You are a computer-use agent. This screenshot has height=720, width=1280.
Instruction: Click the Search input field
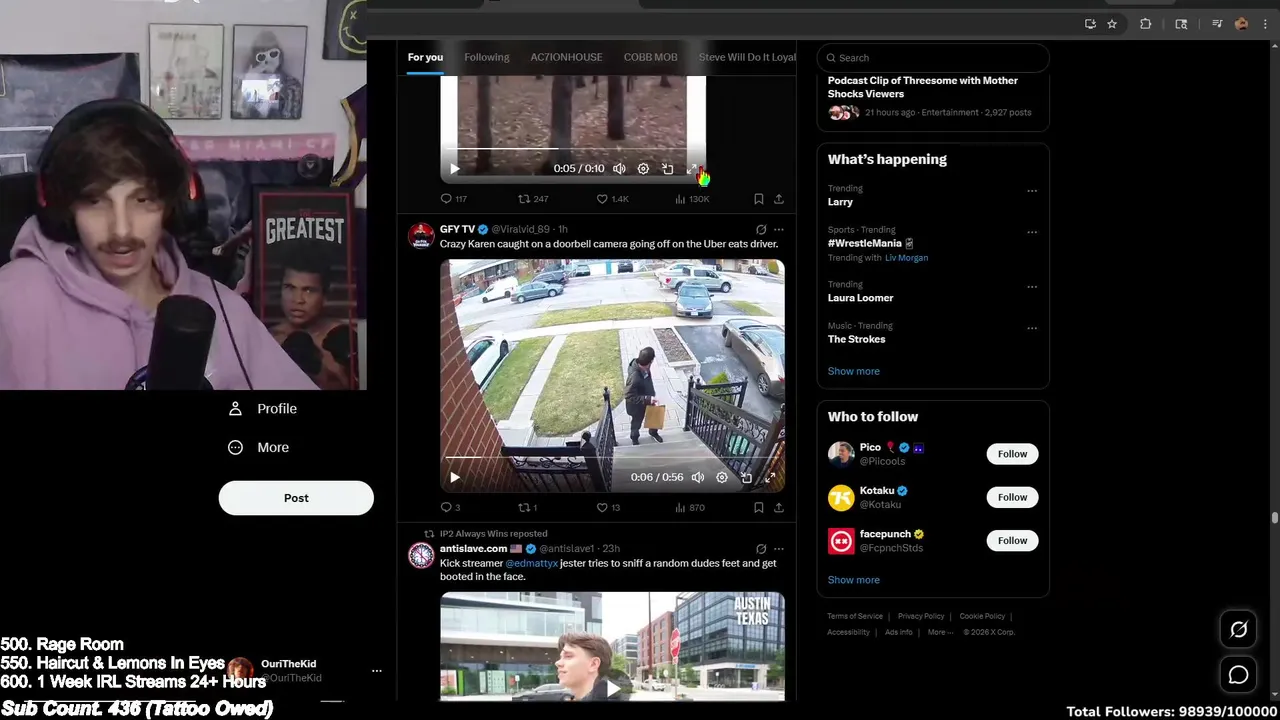click(933, 58)
